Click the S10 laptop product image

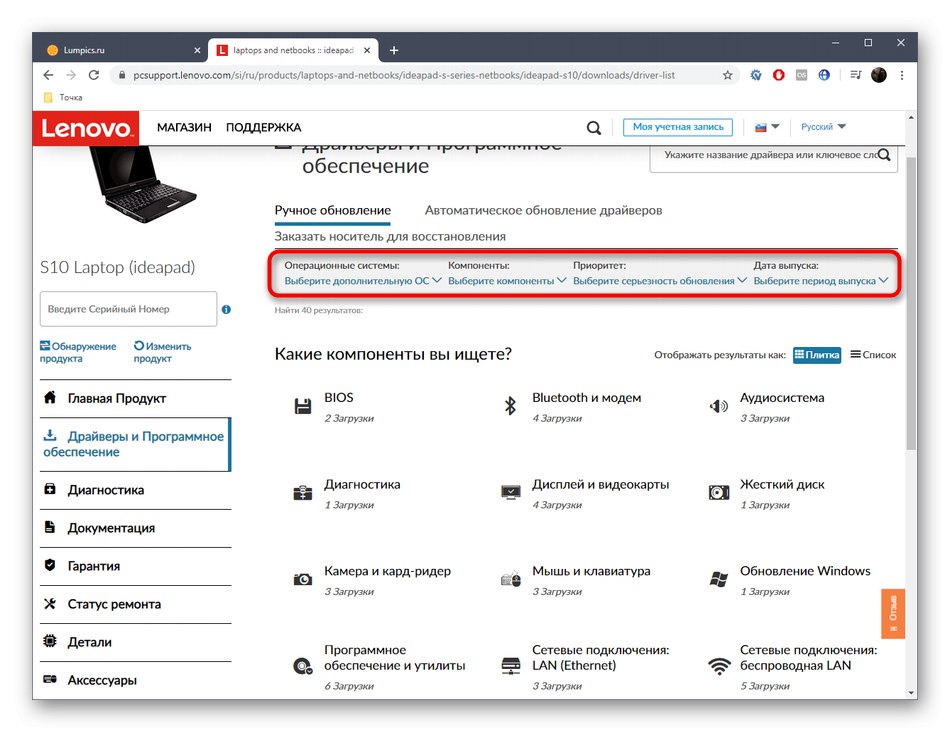pos(144,185)
